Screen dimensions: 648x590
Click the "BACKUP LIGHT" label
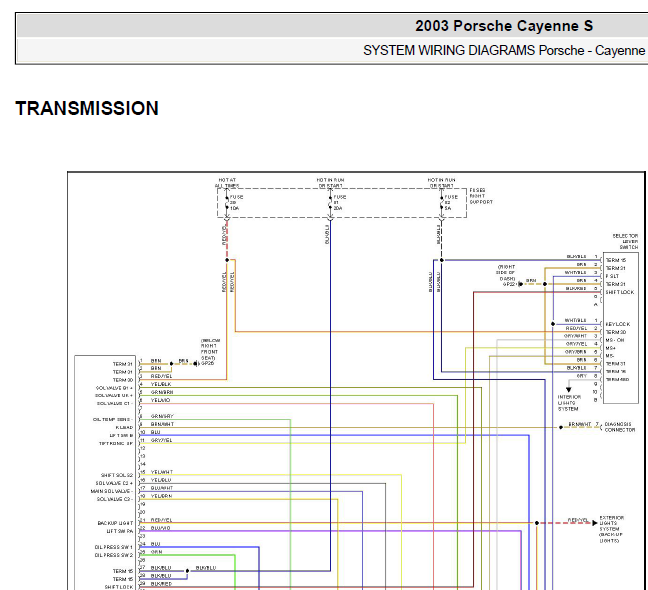tap(115, 523)
